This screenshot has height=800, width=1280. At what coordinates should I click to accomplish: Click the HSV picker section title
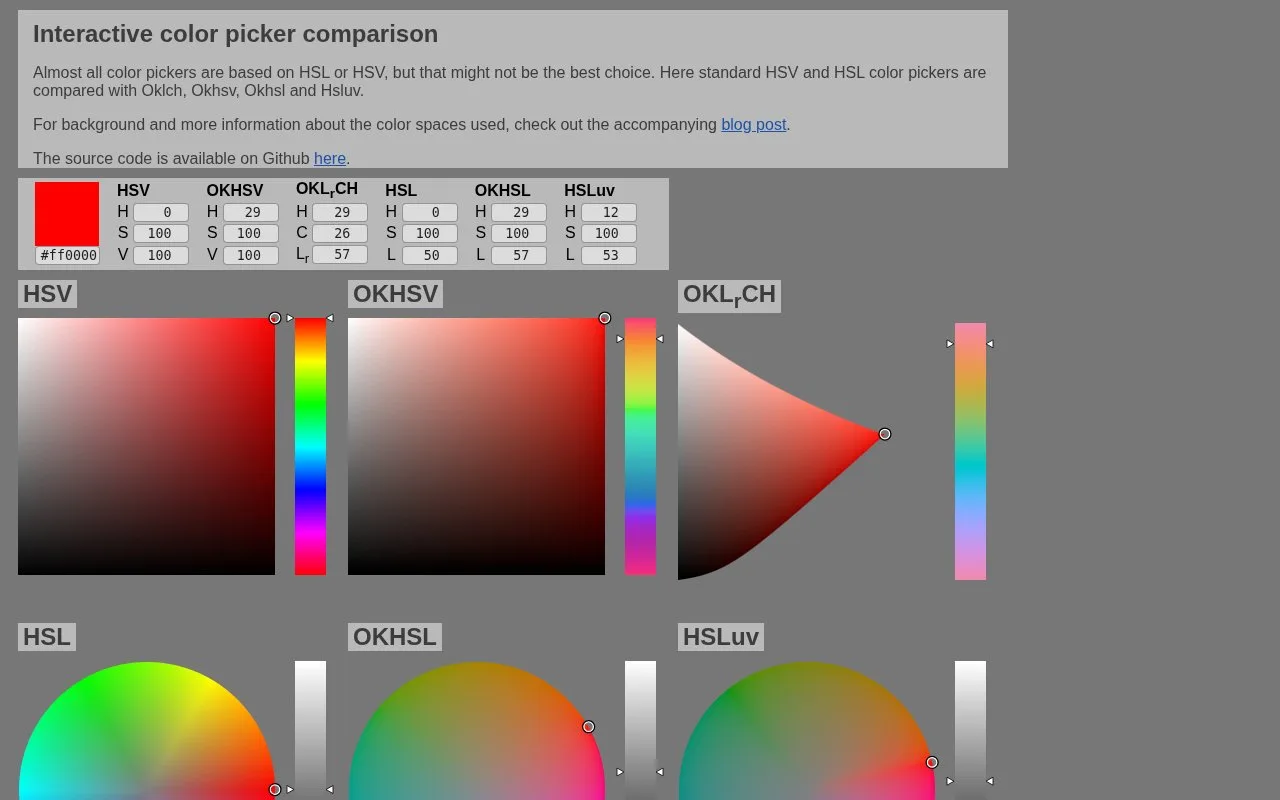[47, 294]
